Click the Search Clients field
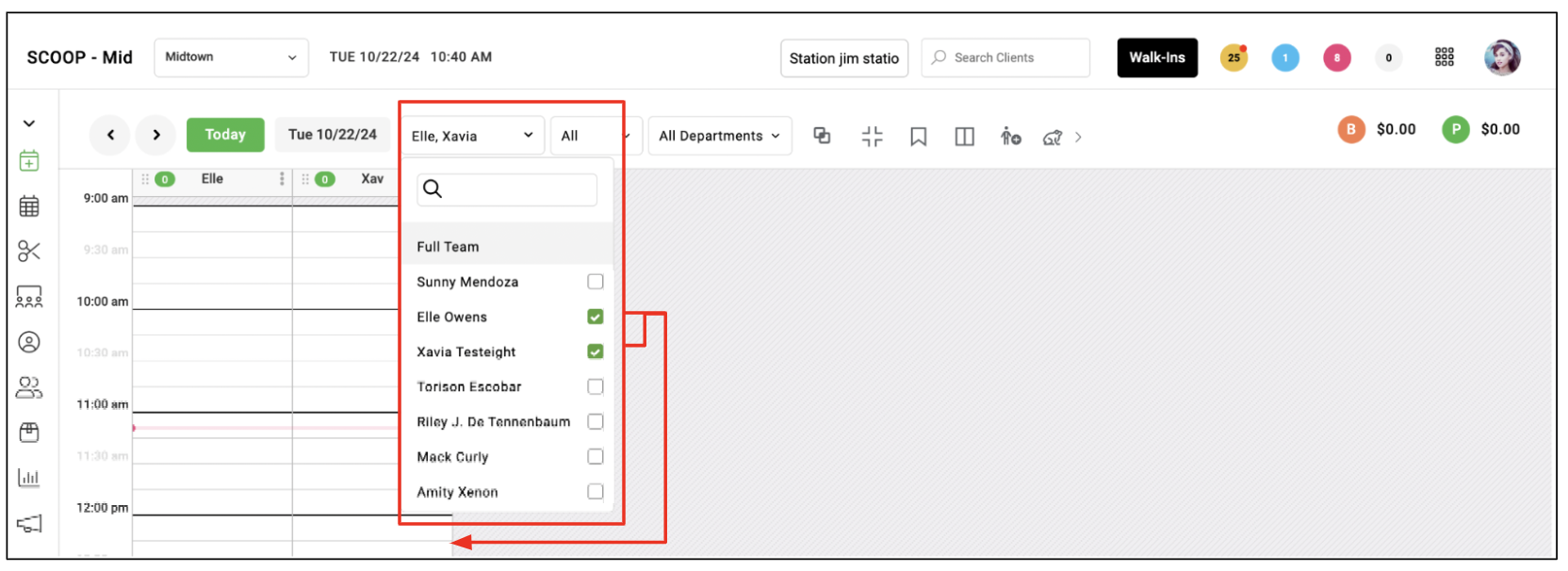The width and height of the screenshot is (1568, 571). 1005,57
